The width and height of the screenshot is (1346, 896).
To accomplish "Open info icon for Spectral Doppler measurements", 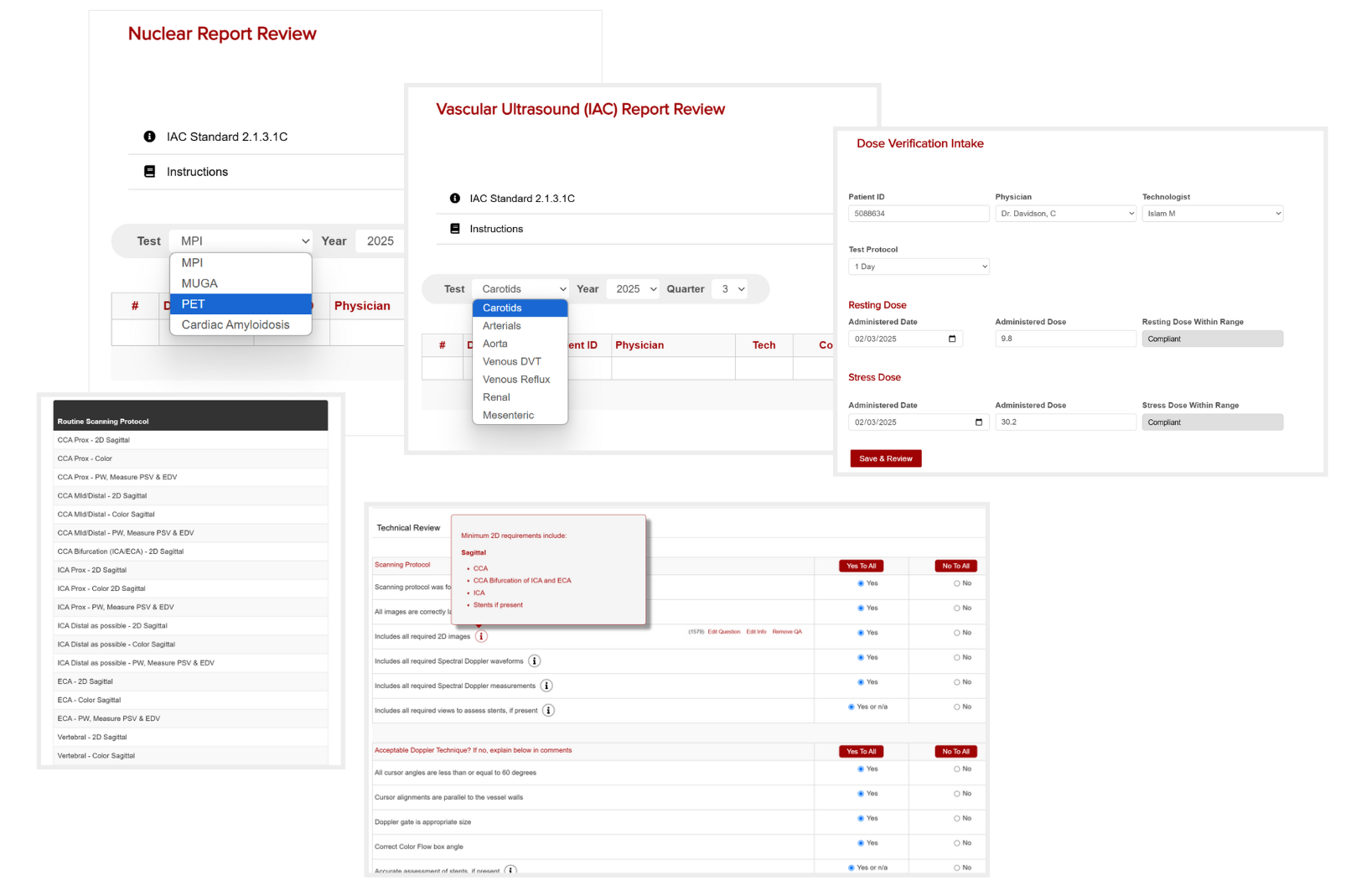I will (546, 686).
